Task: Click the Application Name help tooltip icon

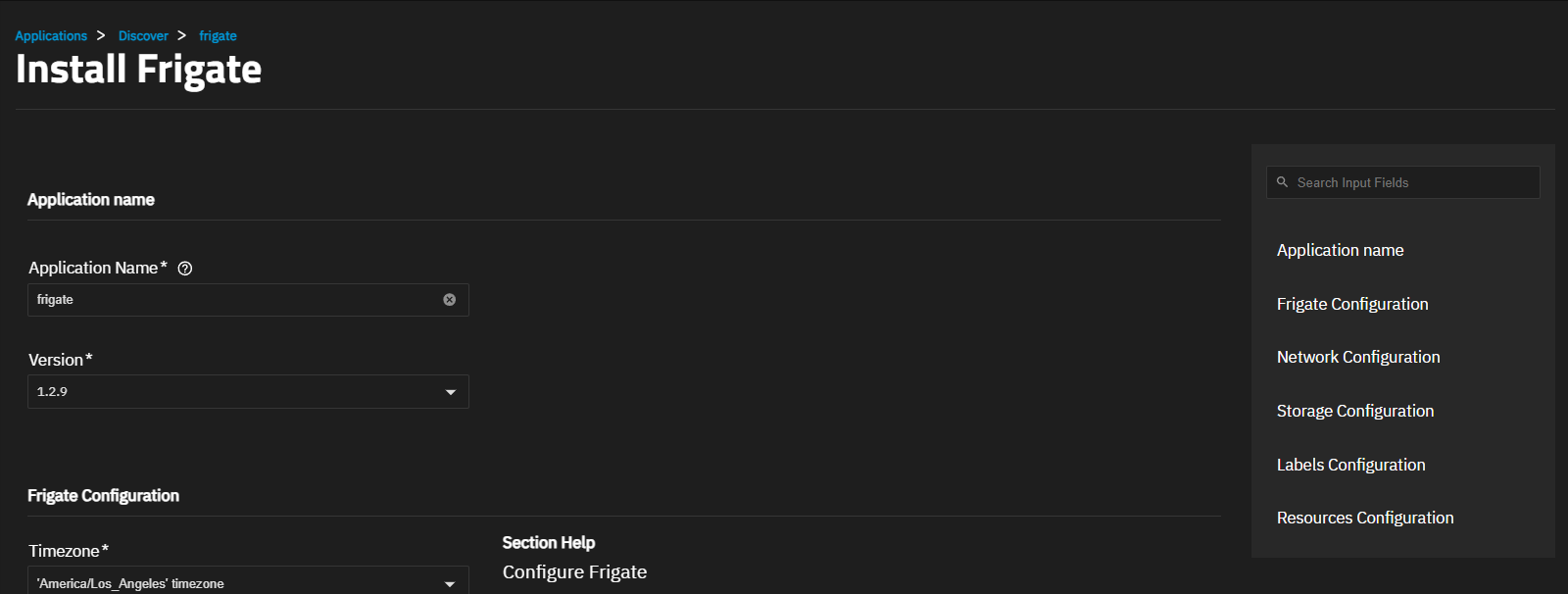Action: 185,269
